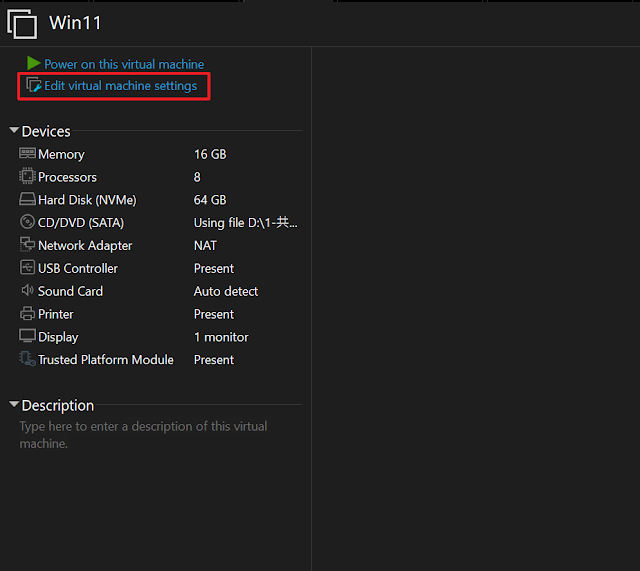Viewport: 640px width, 571px height.
Task: Click the Using file D:\1- value
Action: [246, 223]
